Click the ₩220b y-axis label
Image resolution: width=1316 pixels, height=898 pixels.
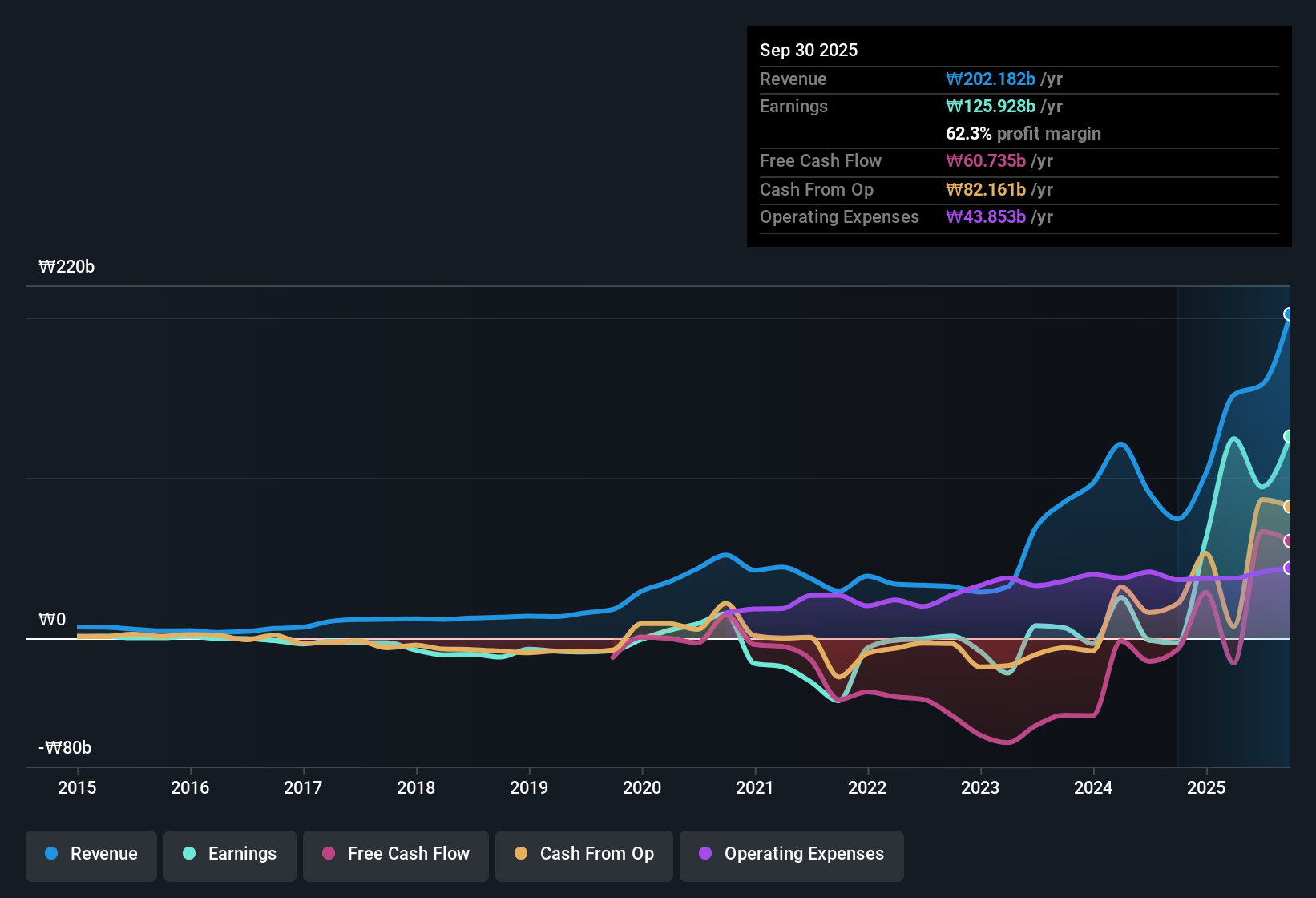click(x=67, y=266)
